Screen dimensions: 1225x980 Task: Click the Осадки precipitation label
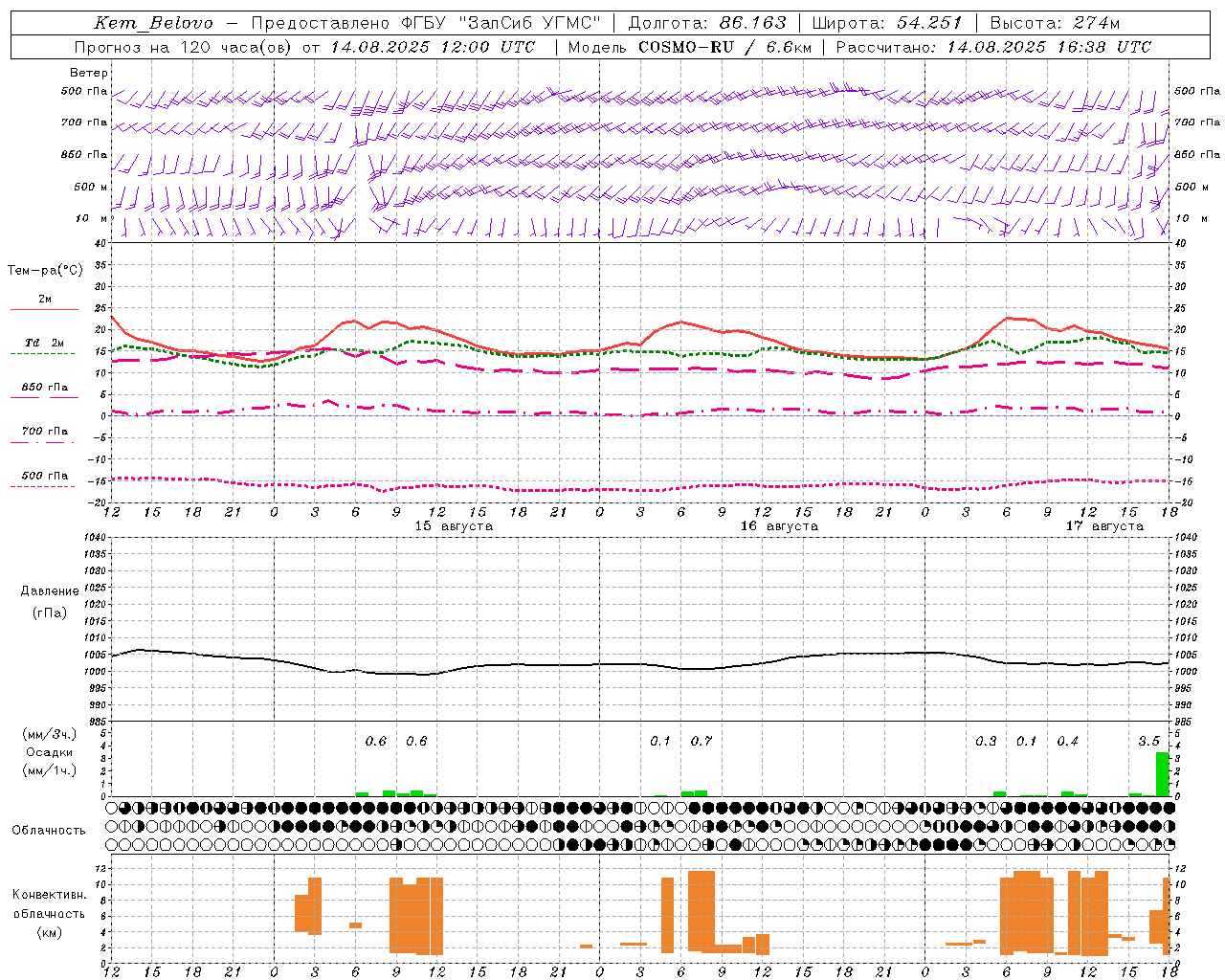click(50, 752)
